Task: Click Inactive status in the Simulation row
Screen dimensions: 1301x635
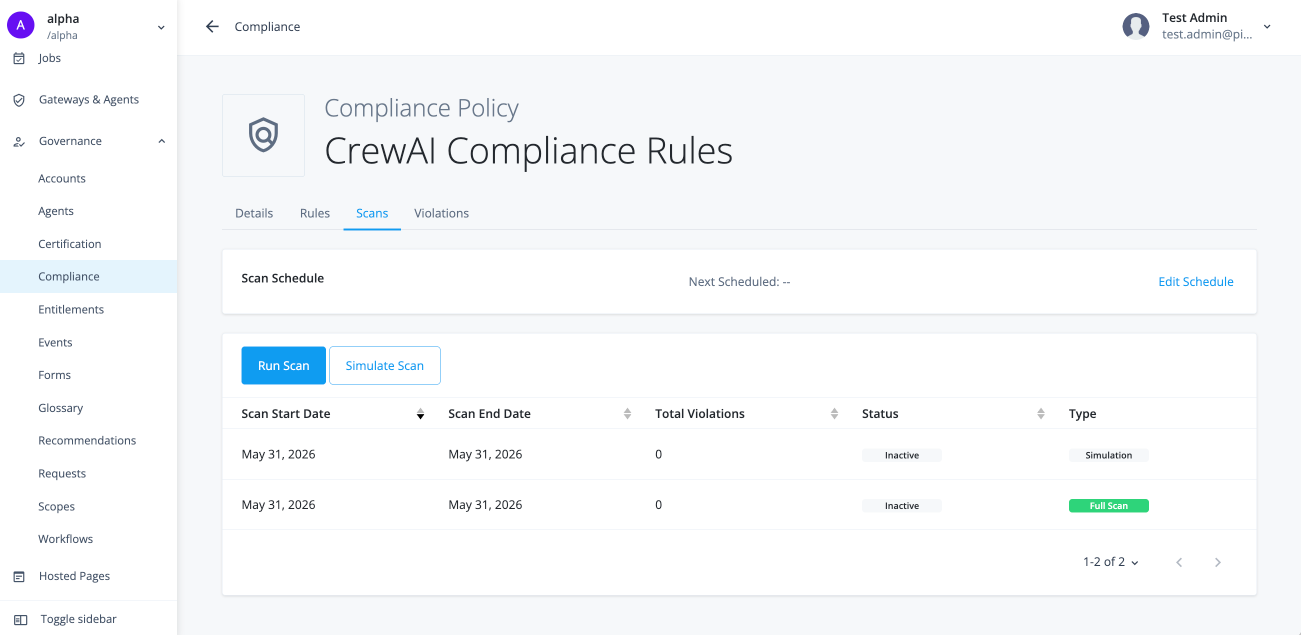Action: tap(902, 455)
